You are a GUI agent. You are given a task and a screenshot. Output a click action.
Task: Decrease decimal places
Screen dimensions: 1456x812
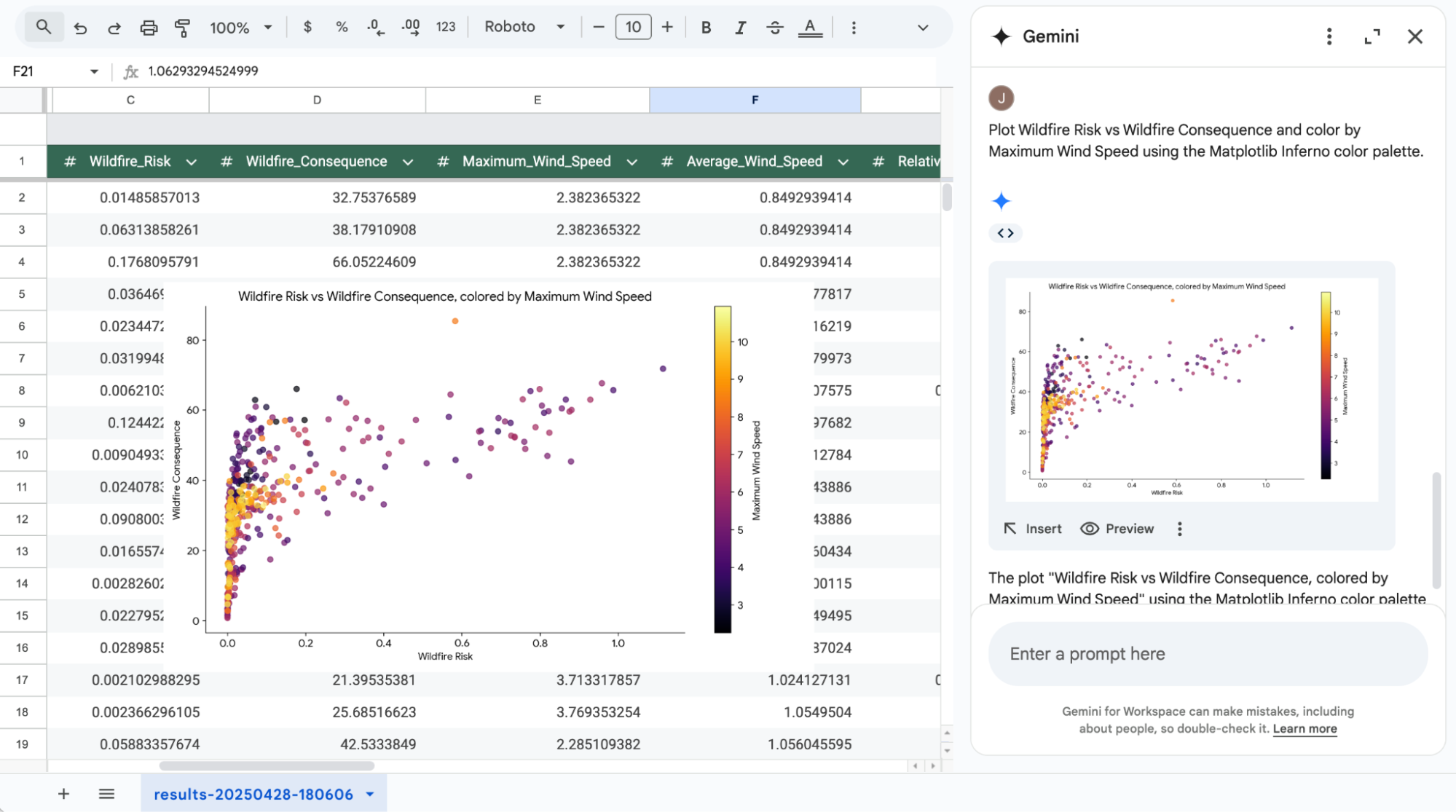tap(376, 27)
